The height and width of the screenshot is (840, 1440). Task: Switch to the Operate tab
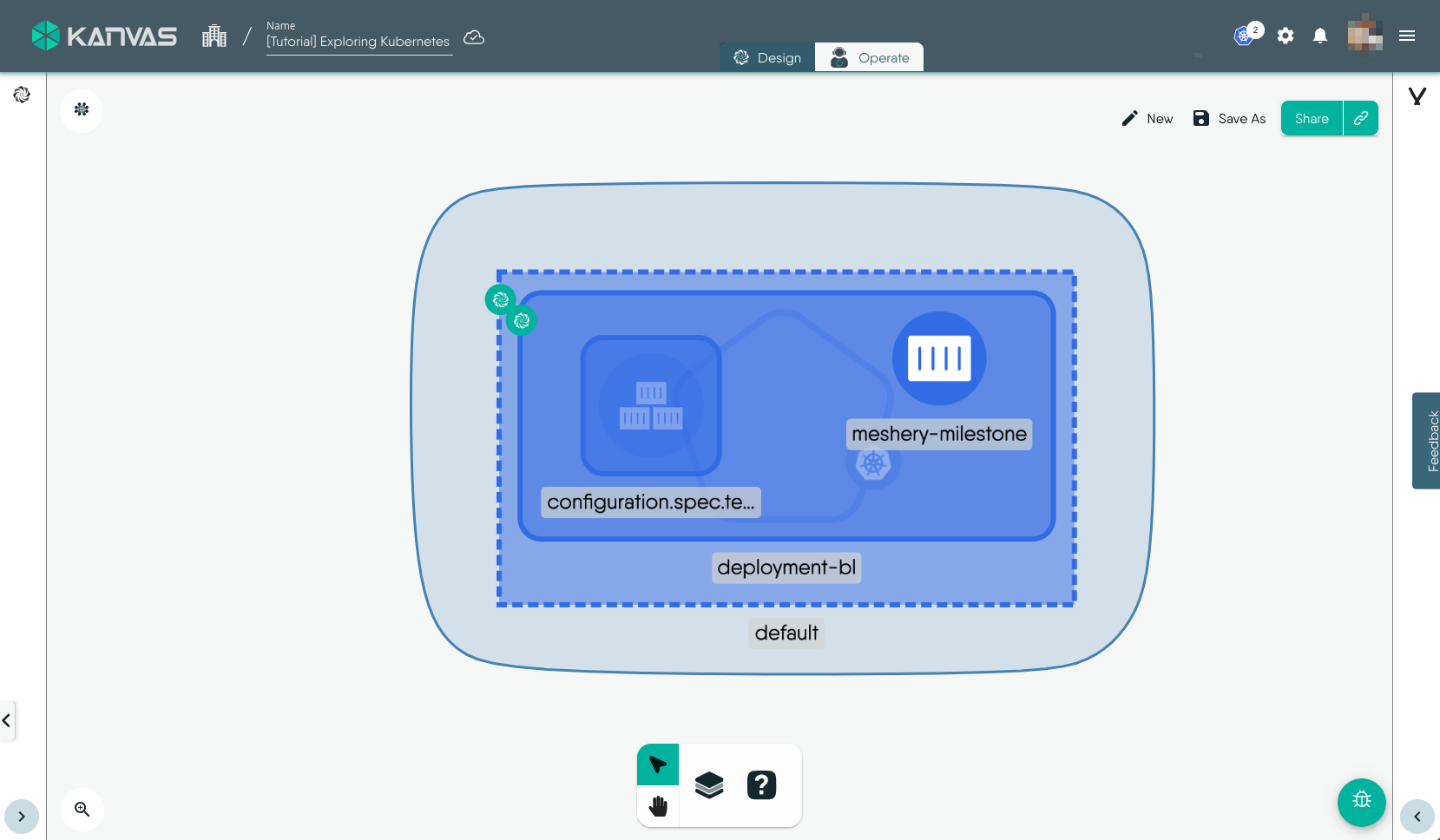coord(870,58)
